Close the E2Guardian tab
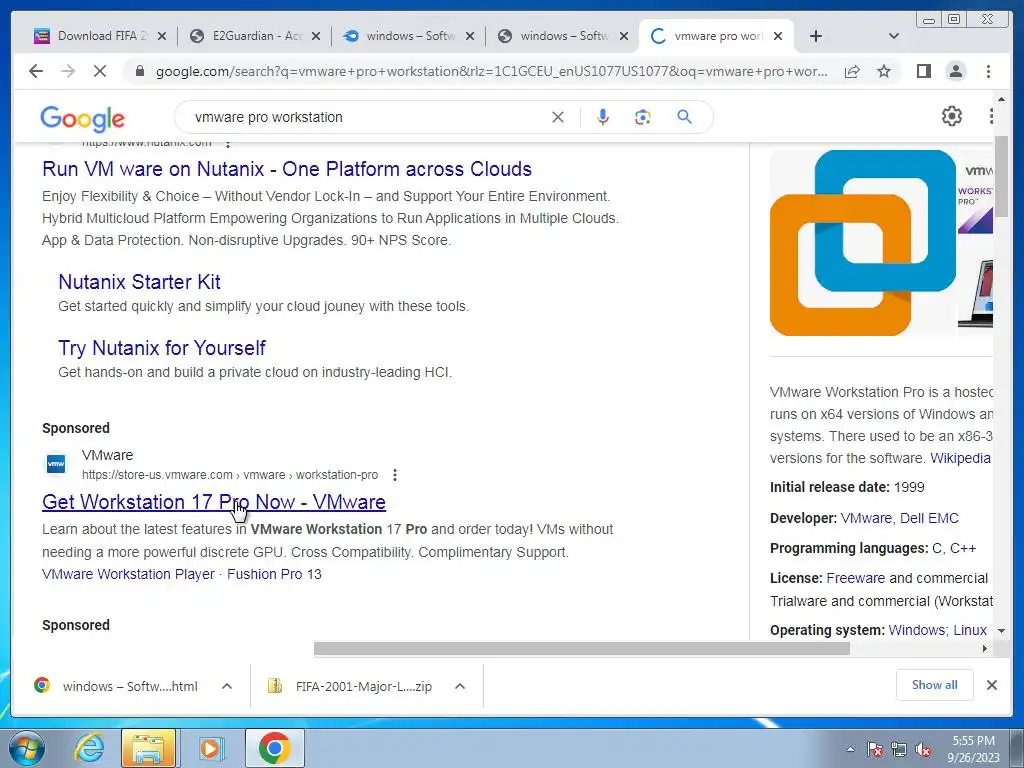Image resolution: width=1024 pixels, height=768 pixels. click(316, 36)
